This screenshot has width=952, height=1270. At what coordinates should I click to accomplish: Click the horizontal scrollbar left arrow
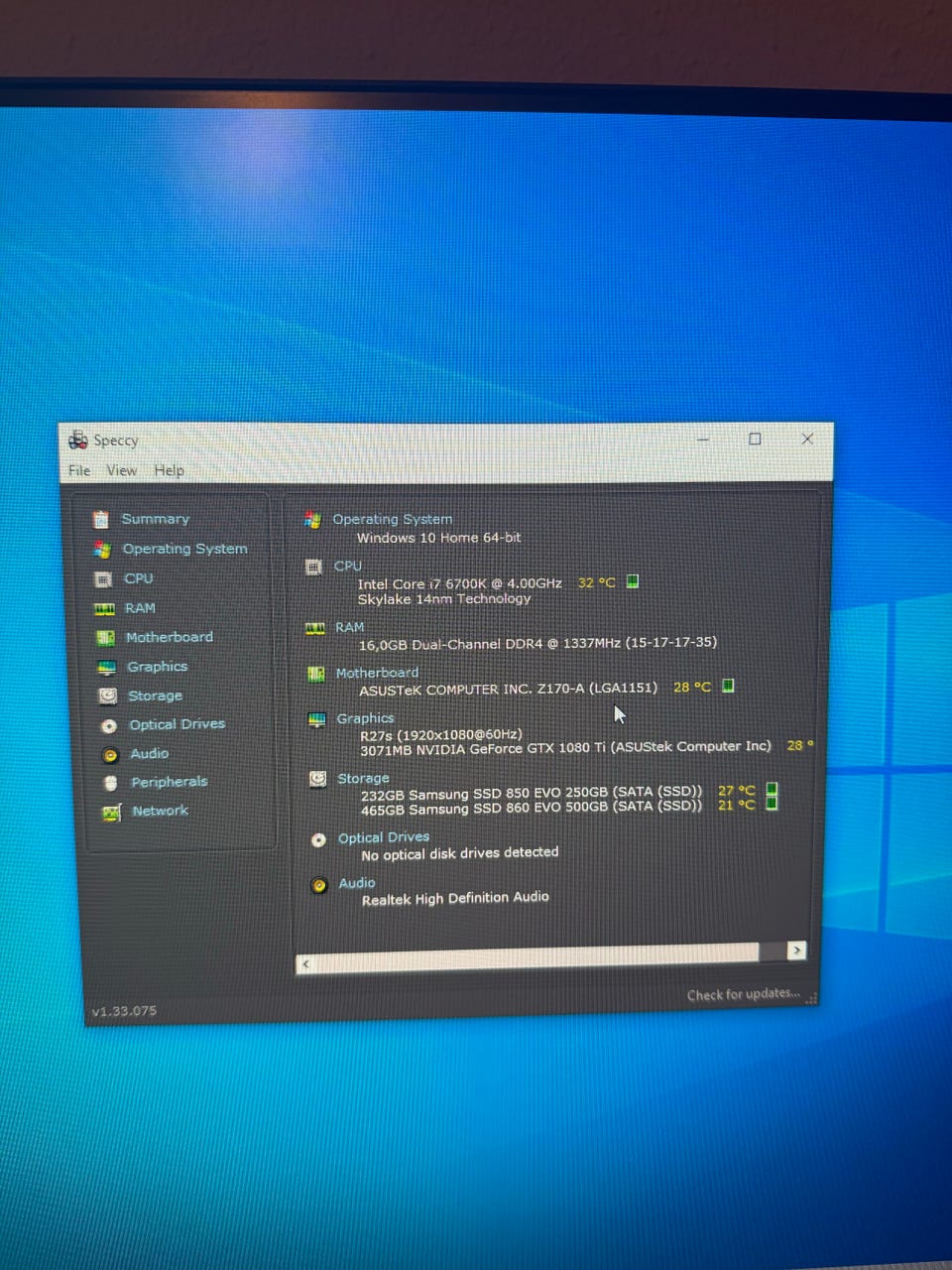click(x=305, y=963)
